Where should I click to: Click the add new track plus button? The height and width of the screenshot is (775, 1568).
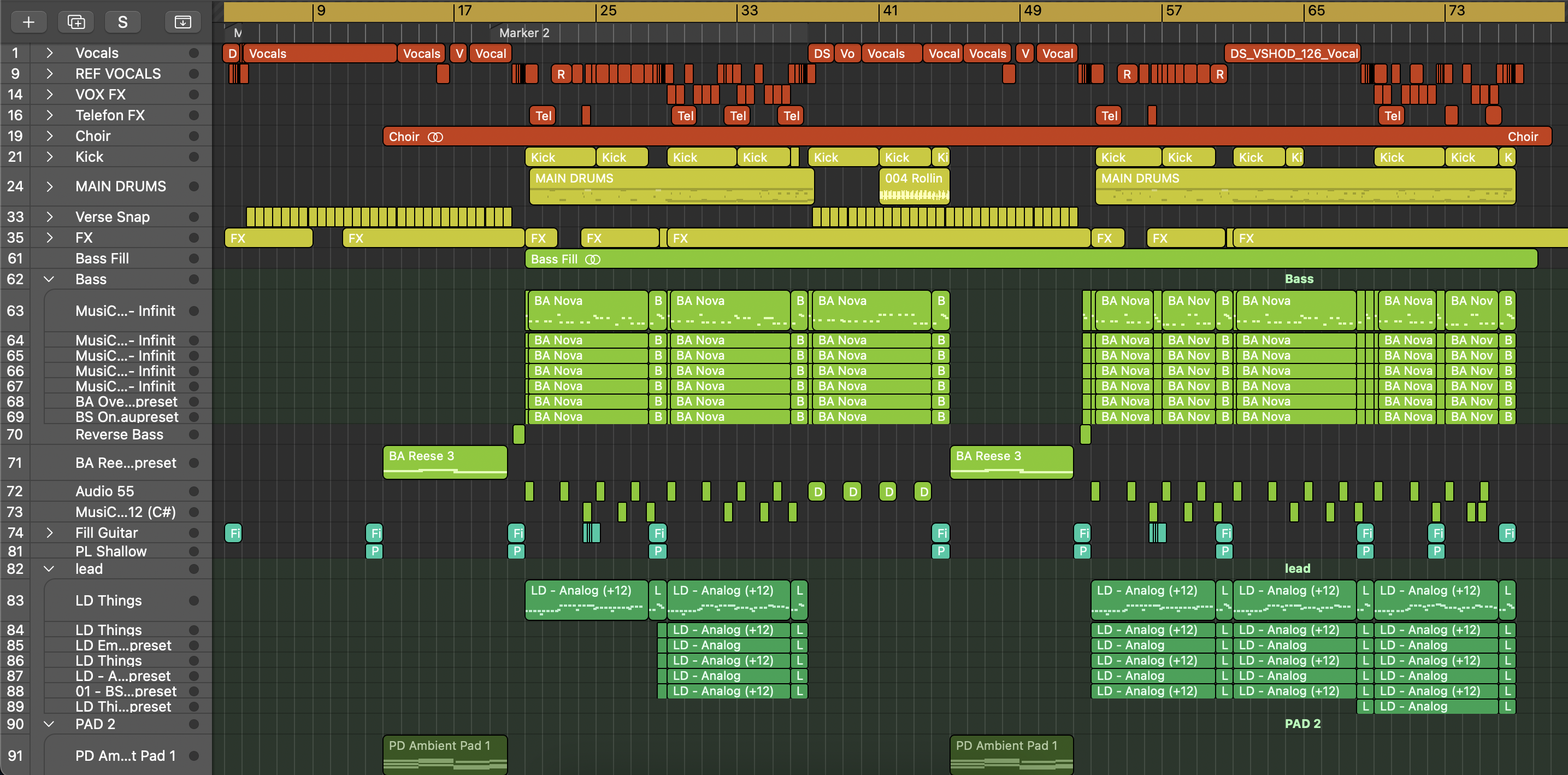point(28,22)
